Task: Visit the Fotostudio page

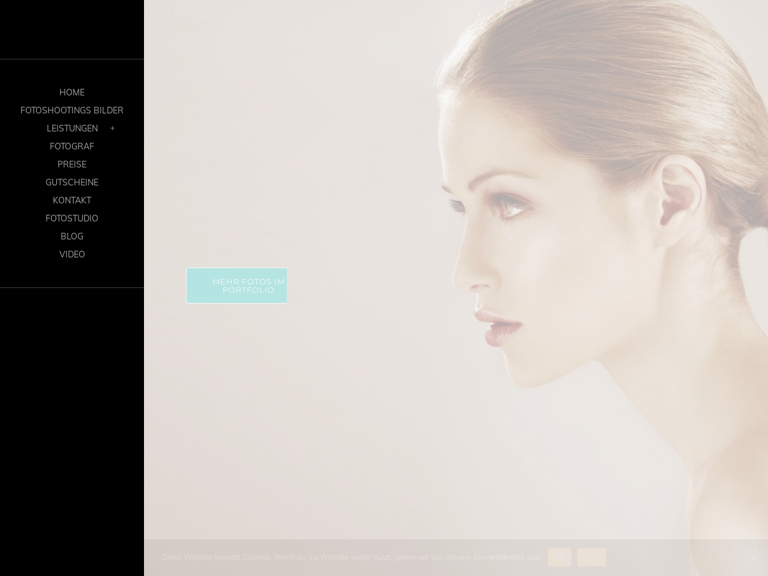Action: [x=72, y=219]
